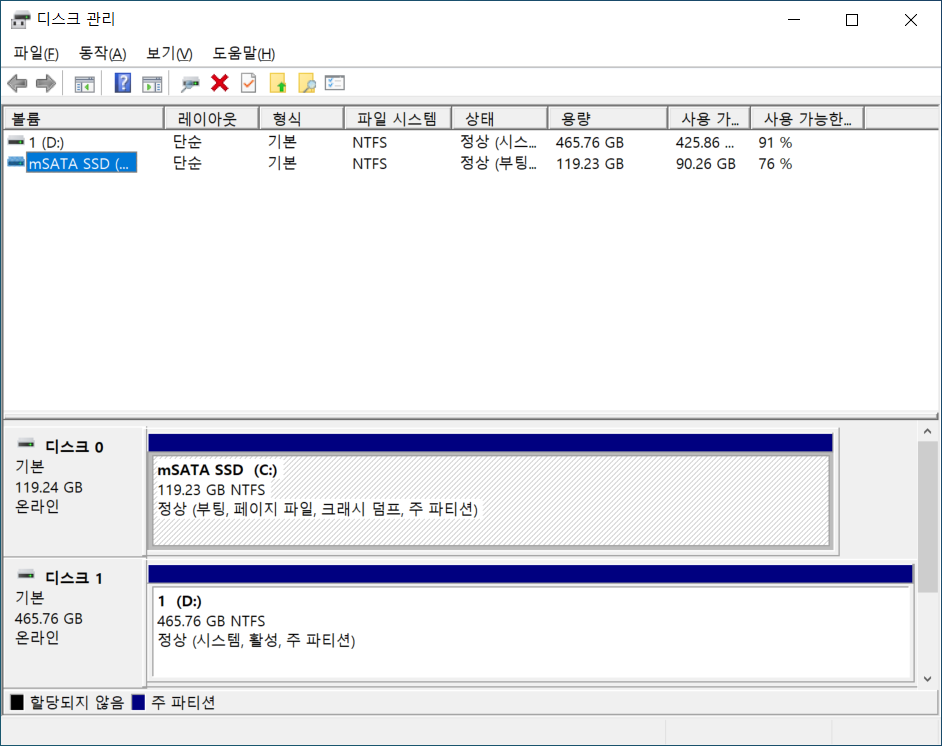Open the 도움말(H) menu
This screenshot has height=746, width=942.
click(244, 53)
